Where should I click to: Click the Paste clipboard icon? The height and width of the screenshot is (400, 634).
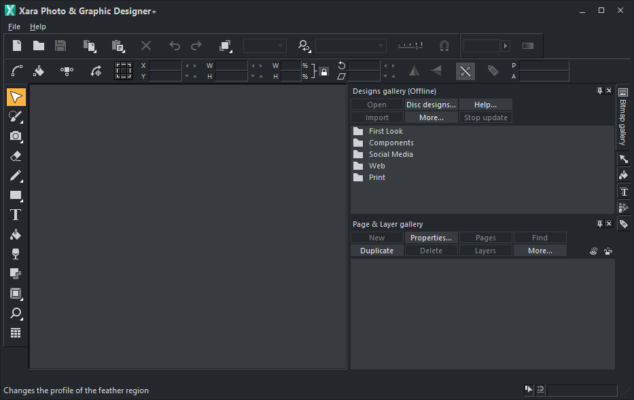click(118, 46)
